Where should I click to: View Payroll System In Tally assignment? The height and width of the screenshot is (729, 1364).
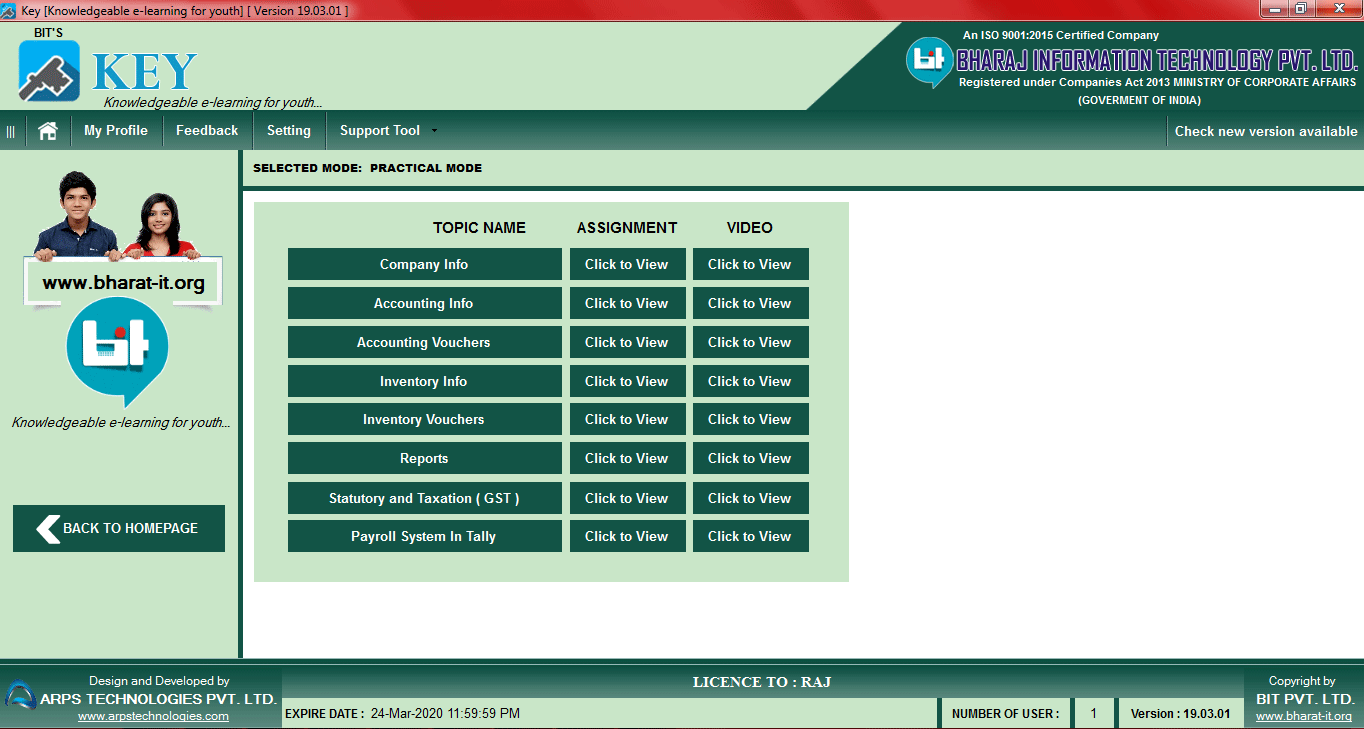628,536
